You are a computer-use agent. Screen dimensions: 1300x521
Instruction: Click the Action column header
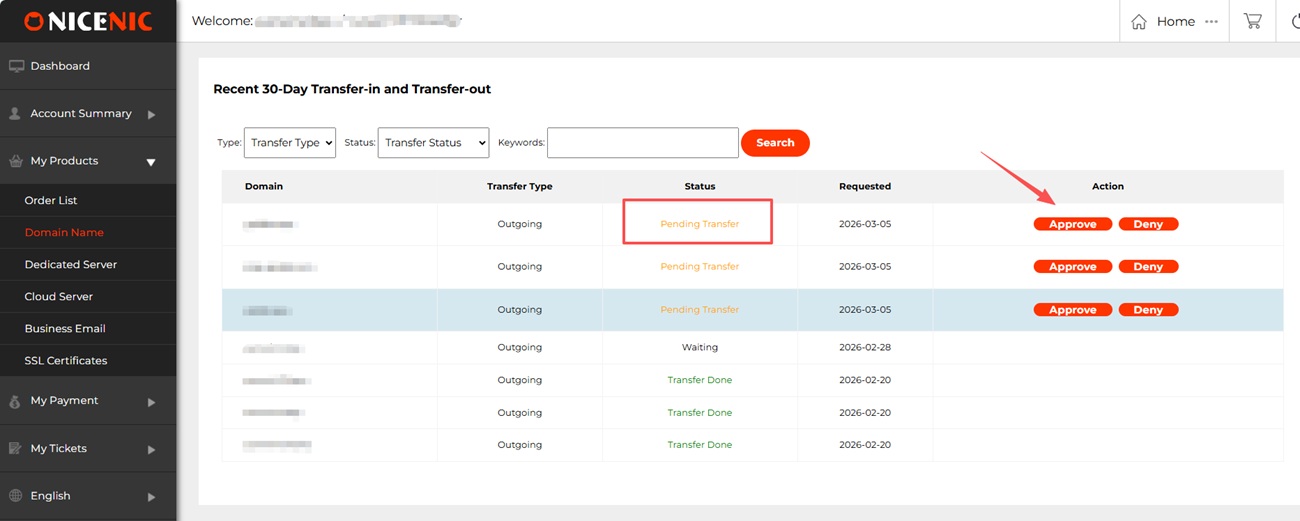pyautogui.click(x=1108, y=186)
